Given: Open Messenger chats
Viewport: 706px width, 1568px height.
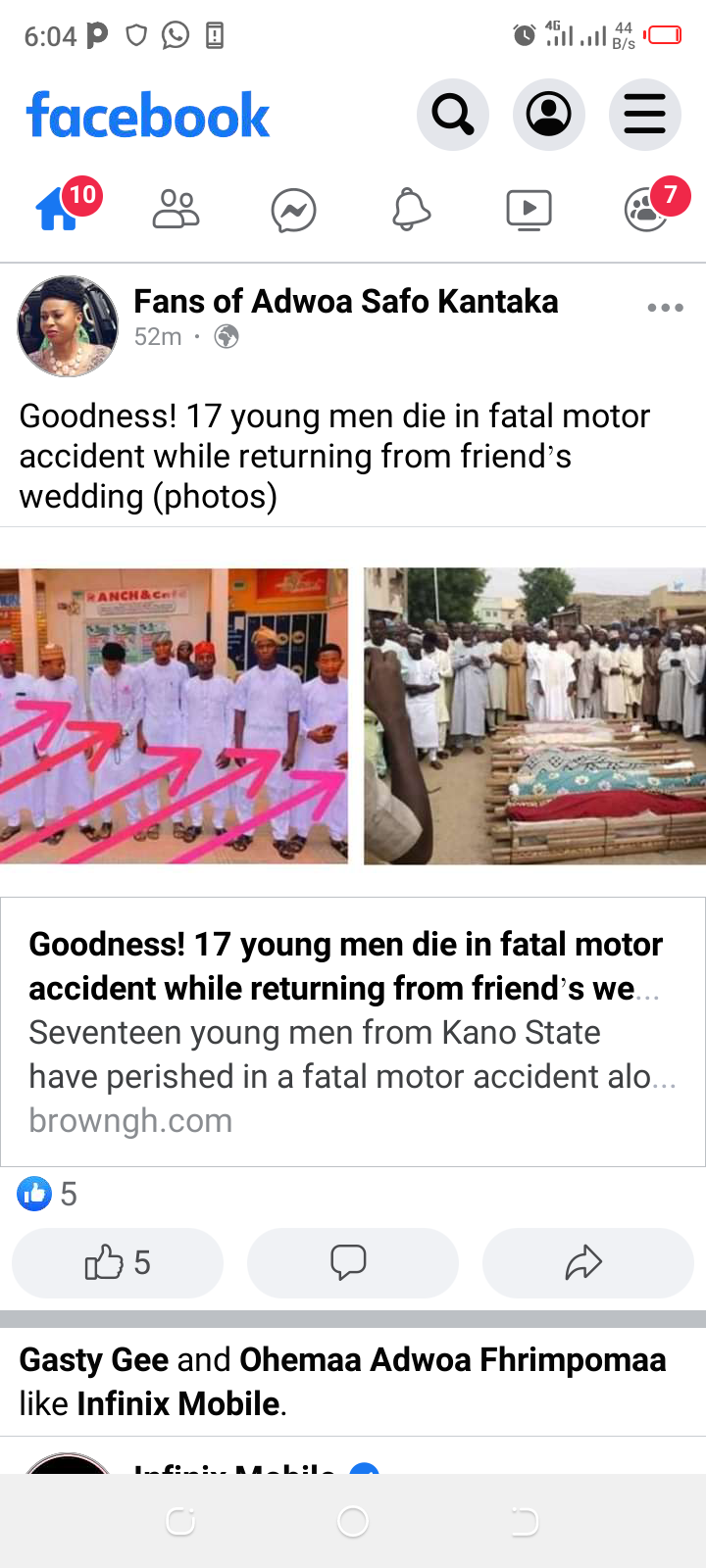Looking at the screenshot, I should 294,211.
